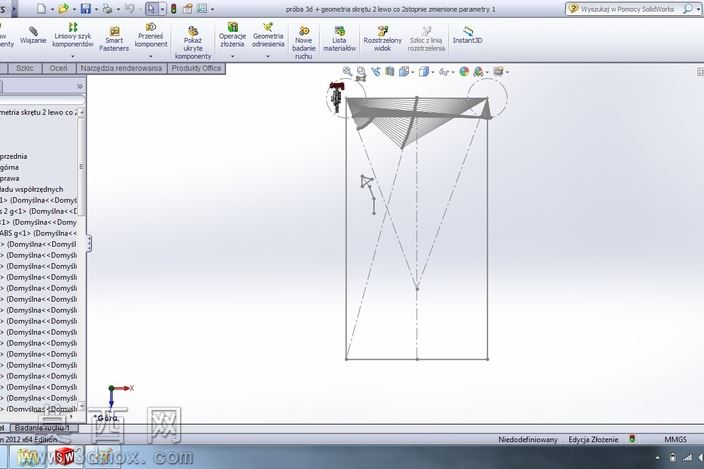704x469 pixels.
Task: Switch to the Szkic tab
Action: pyautogui.click(x=25, y=68)
